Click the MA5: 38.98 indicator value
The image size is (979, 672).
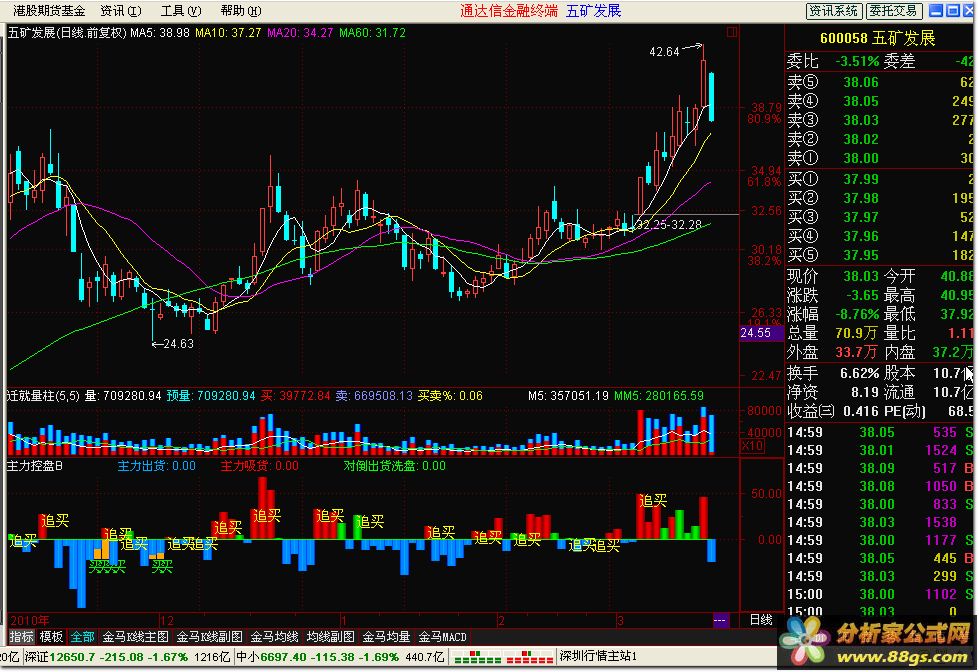(160, 32)
